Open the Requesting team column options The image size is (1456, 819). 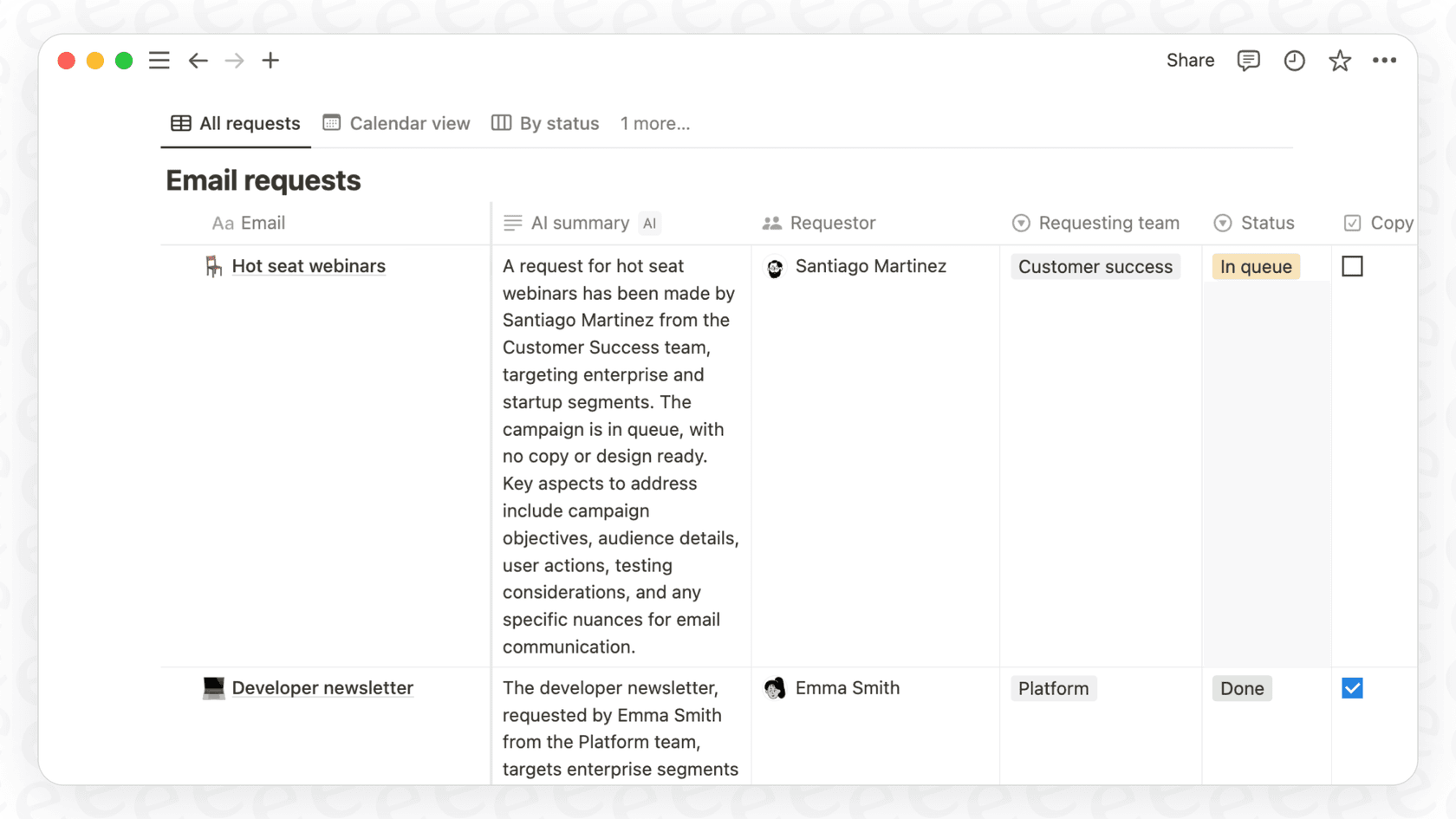1095,223
